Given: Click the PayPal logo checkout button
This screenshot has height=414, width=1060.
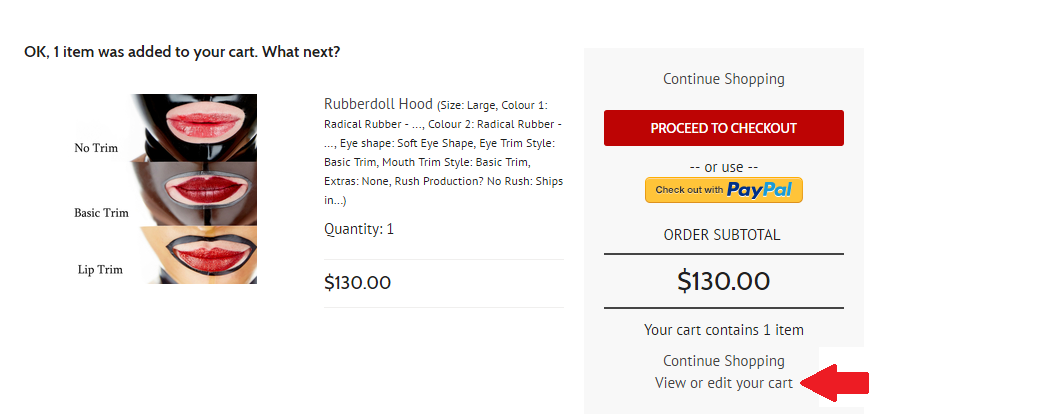Looking at the screenshot, I should coord(723,190).
